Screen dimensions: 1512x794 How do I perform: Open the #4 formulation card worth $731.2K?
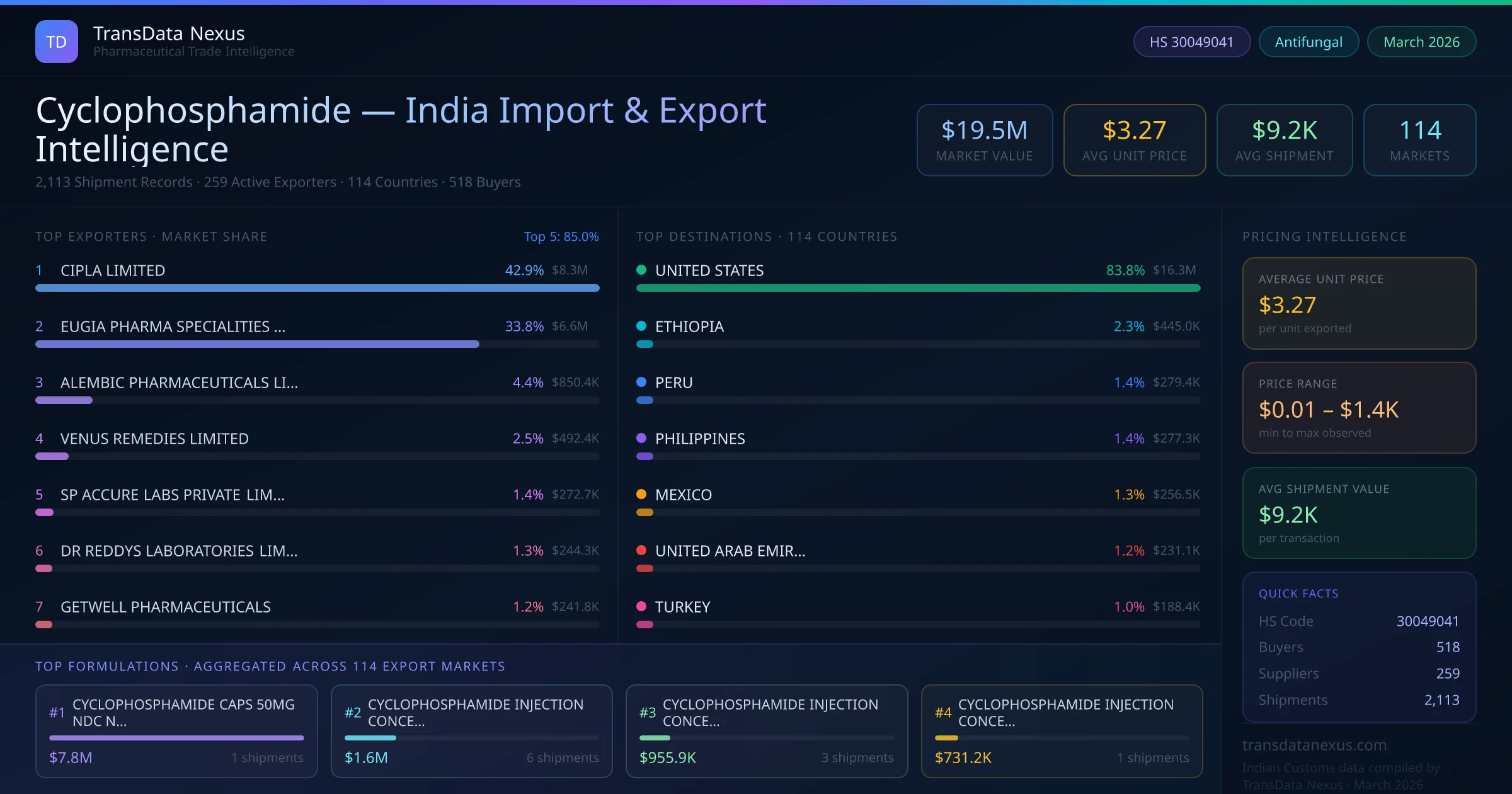[1062, 731]
